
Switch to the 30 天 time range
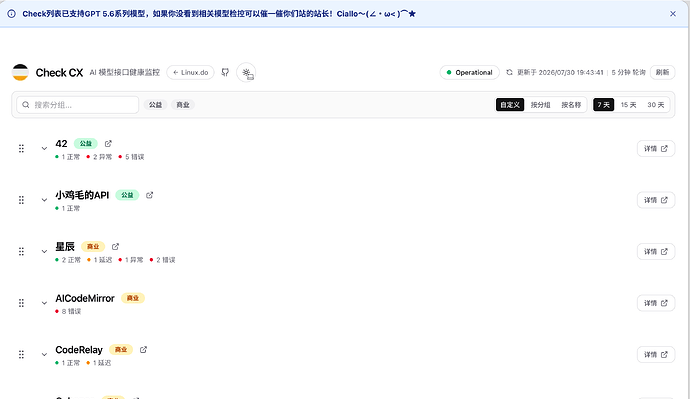coord(655,105)
